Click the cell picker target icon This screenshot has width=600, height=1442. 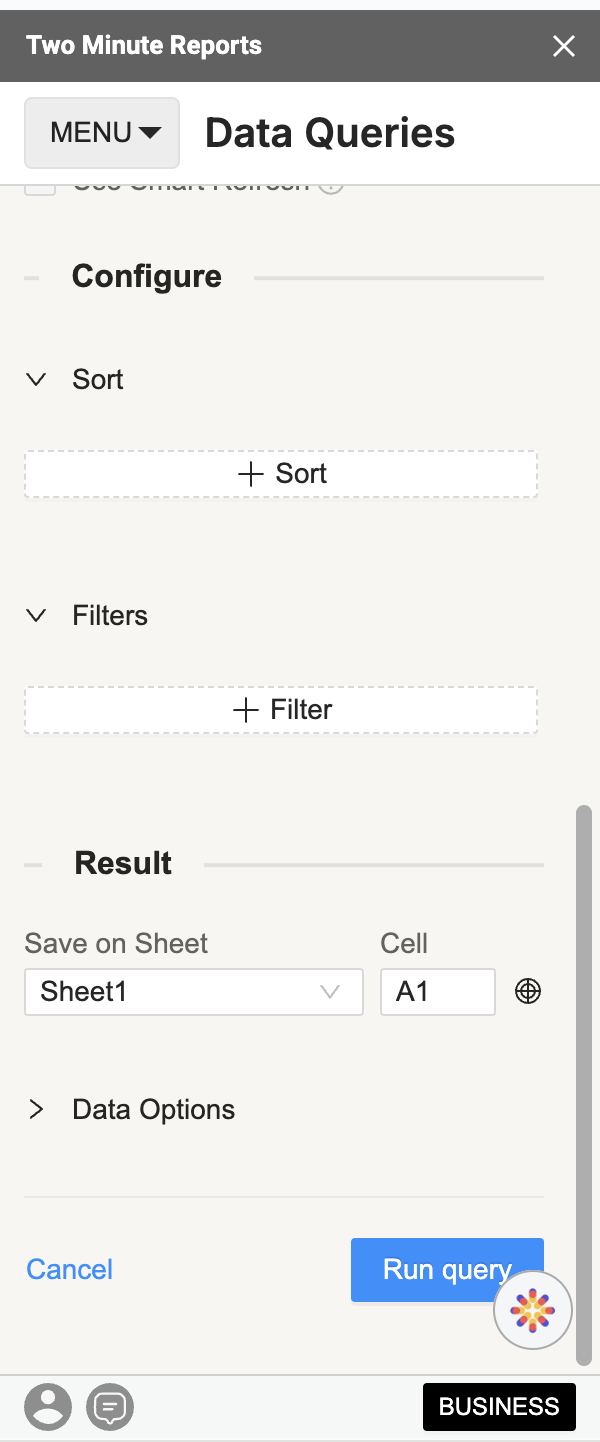point(528,991)
